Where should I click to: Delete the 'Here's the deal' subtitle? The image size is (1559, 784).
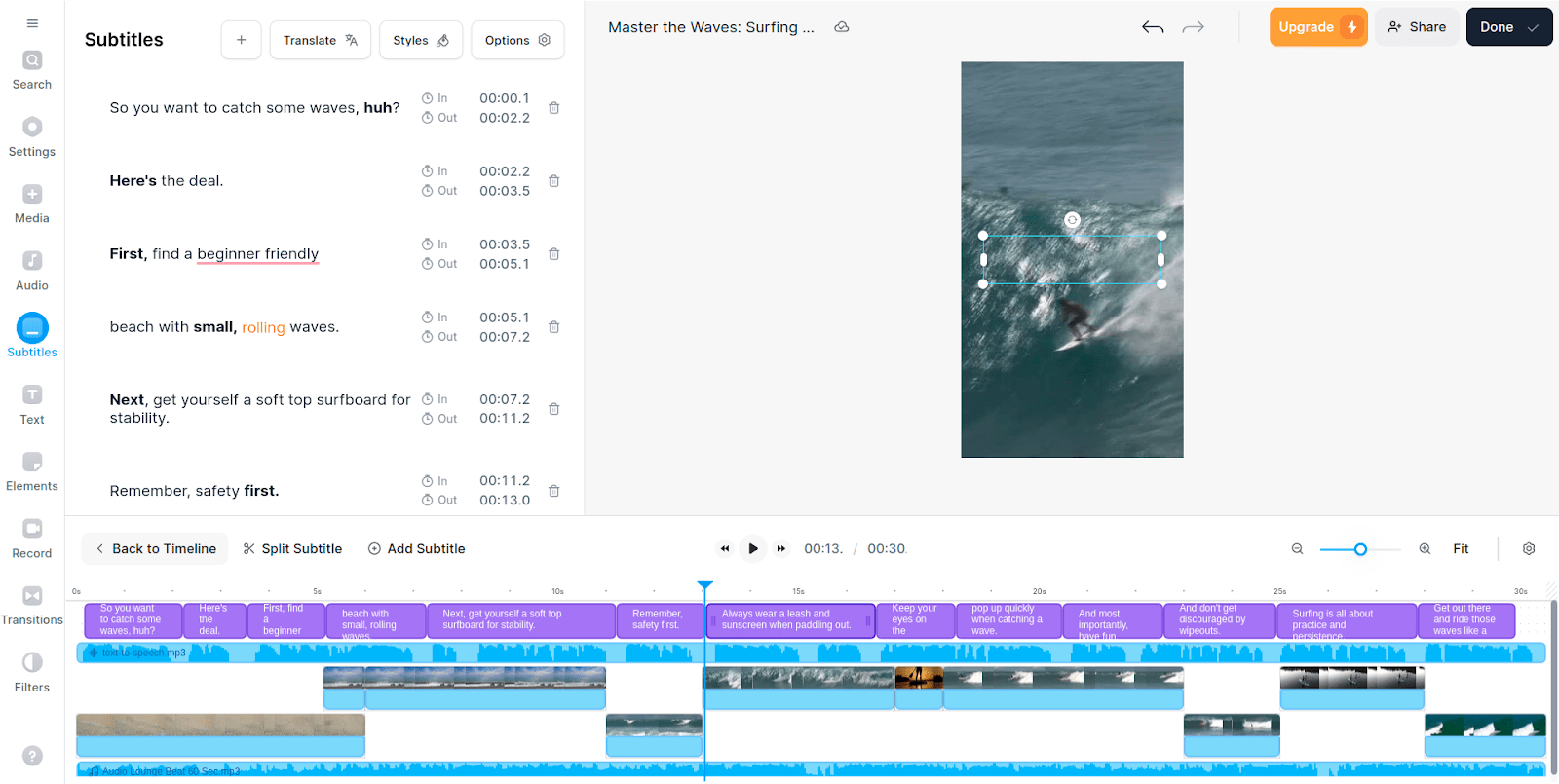tap(553, 181)
